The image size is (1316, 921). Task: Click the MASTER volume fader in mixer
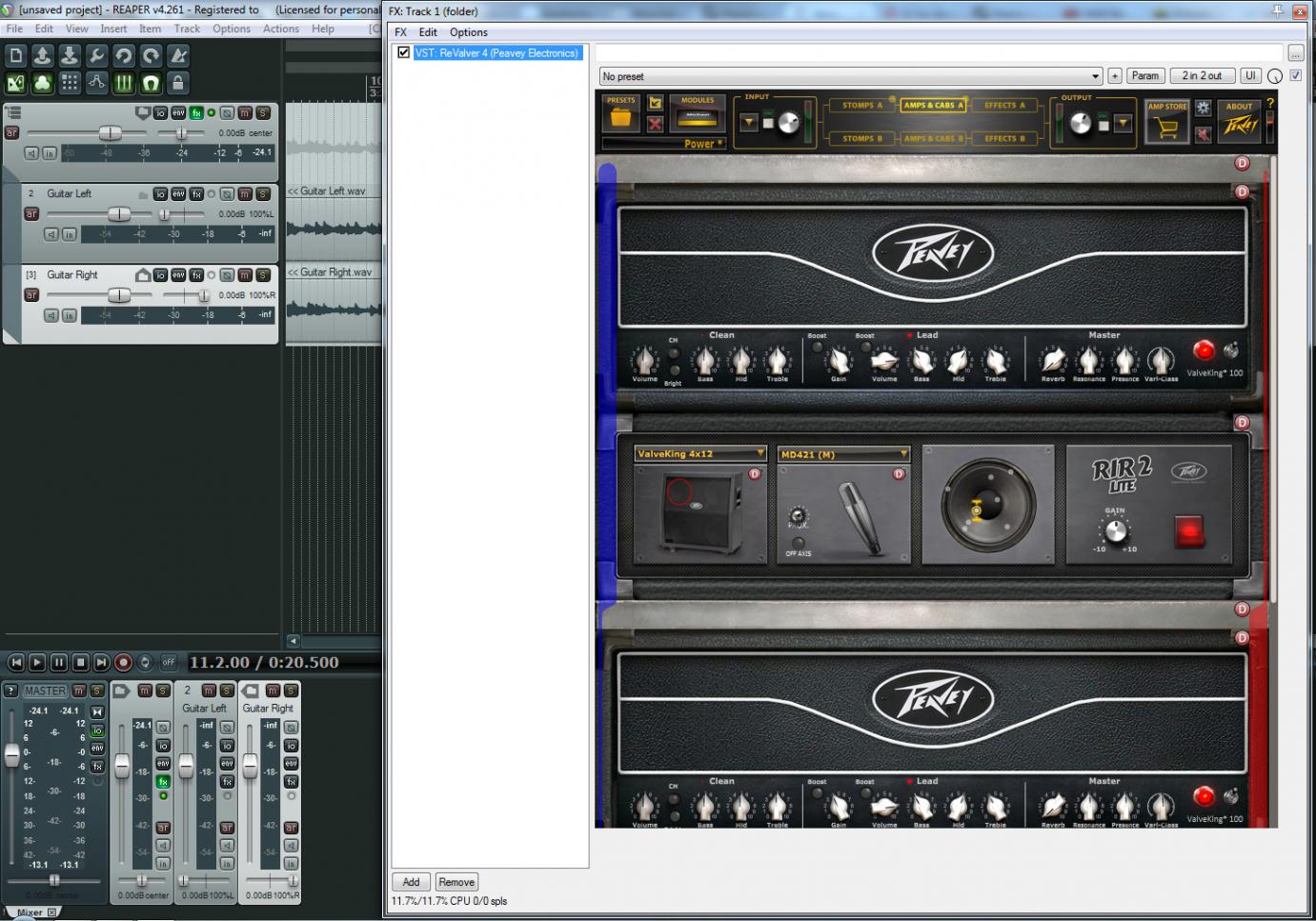11,754
